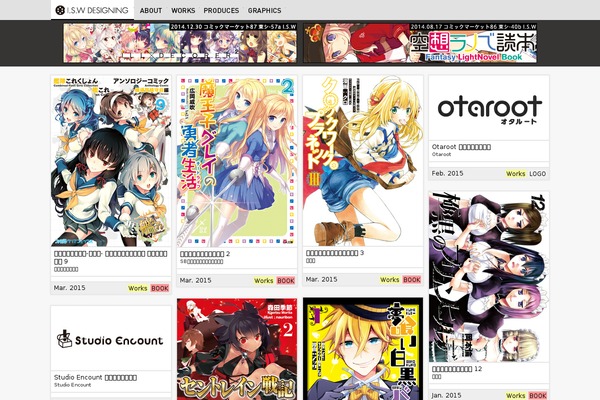Click BOOK tag under the volume 3 cover
The image size is (600, 400).
click(x=412, y=280)
